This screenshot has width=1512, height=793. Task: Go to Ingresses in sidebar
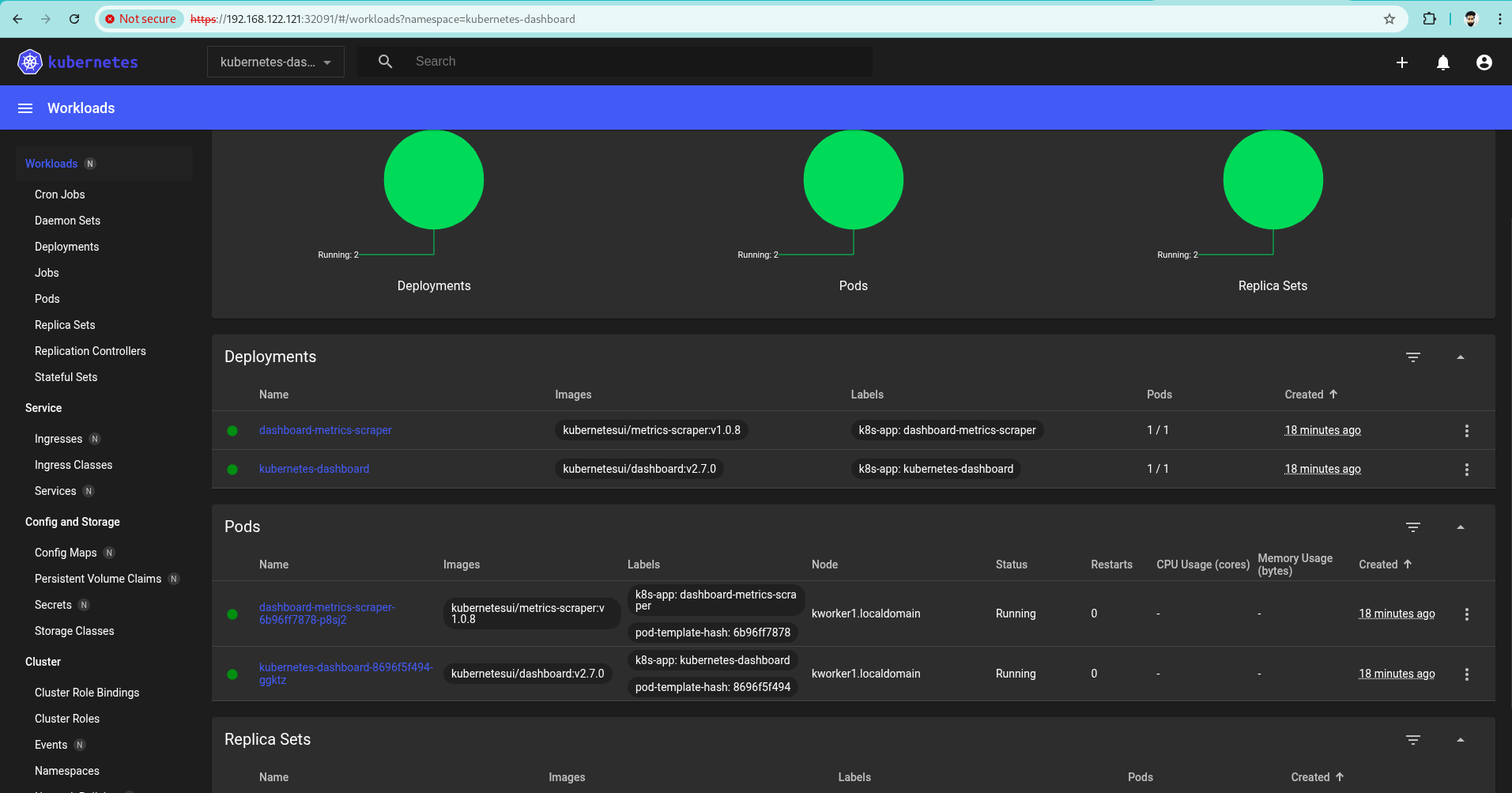(x=58, y=439)
